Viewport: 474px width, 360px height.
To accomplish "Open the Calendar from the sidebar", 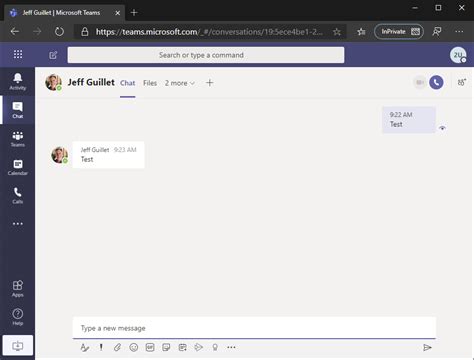I will pos(17,167).
